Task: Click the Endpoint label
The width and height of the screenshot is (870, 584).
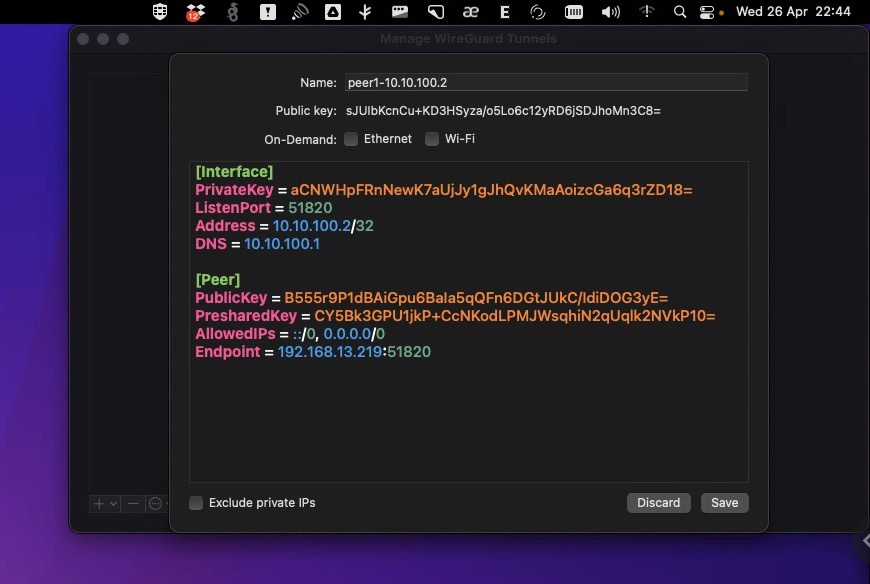Action: click(227, 352)
